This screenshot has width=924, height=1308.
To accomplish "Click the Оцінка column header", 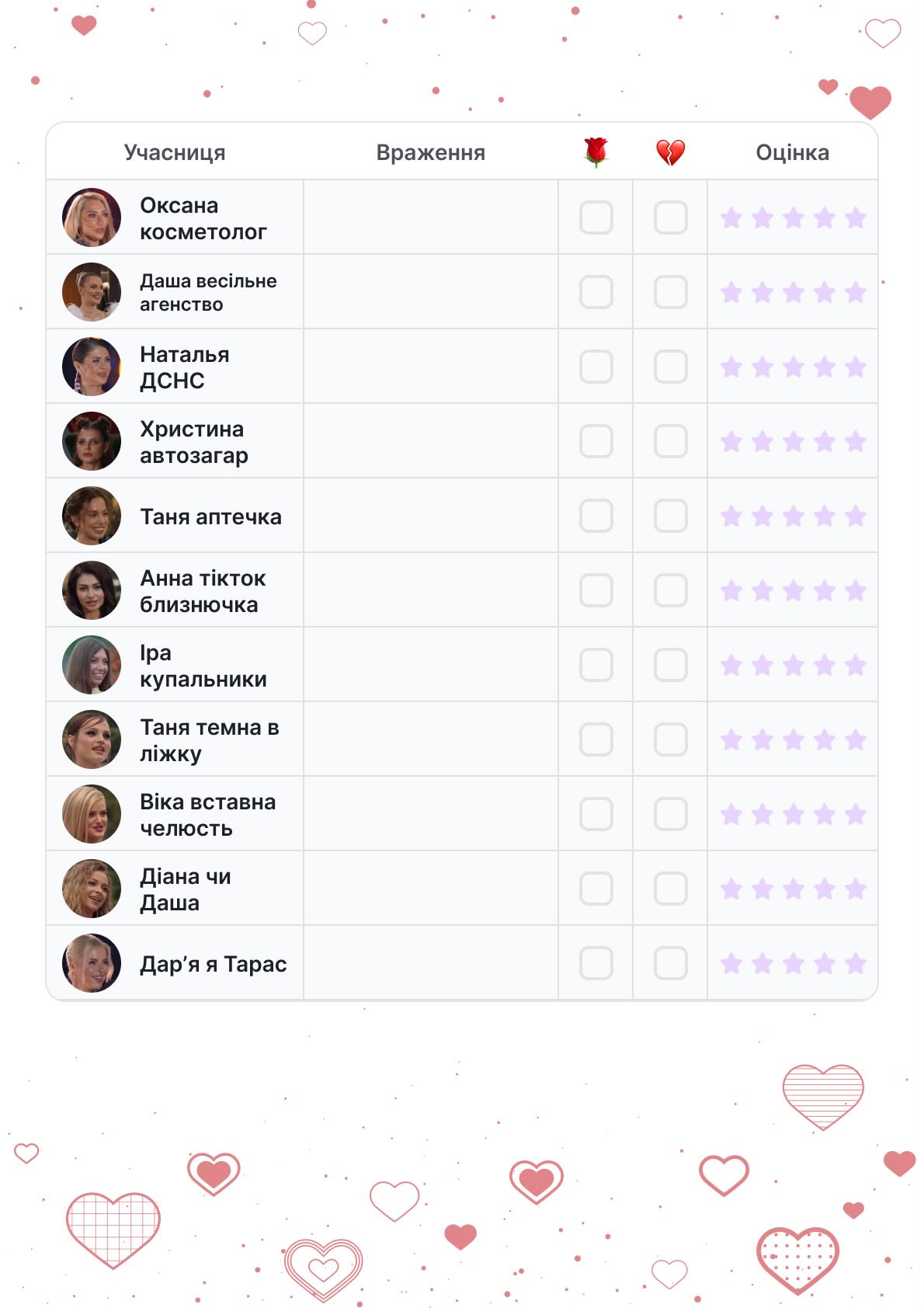I will tap(792, 152).
